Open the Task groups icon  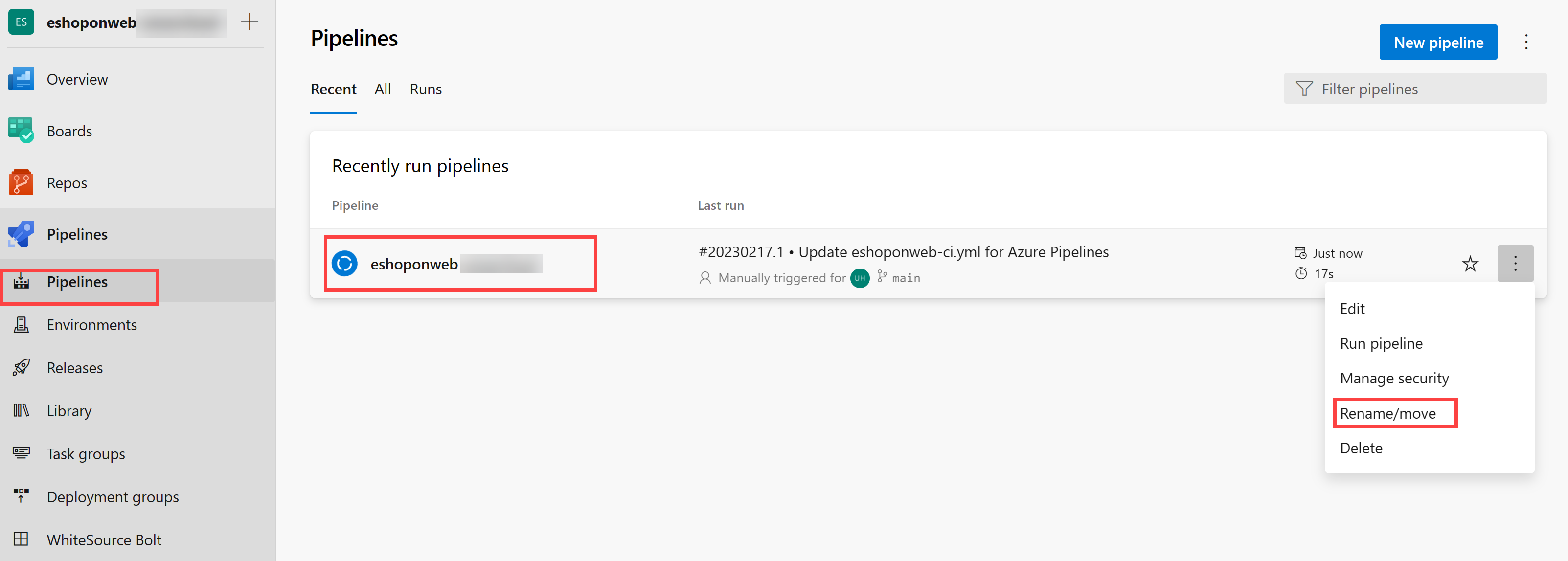pos(22,453)
